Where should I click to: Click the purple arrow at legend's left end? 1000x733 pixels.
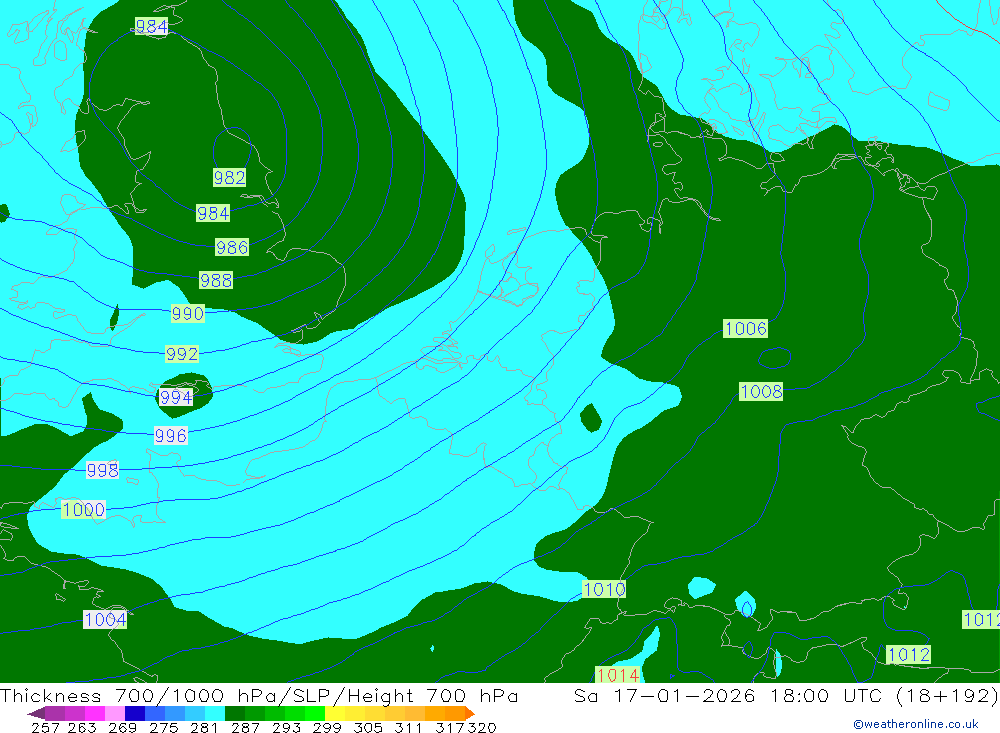point(36,713)
